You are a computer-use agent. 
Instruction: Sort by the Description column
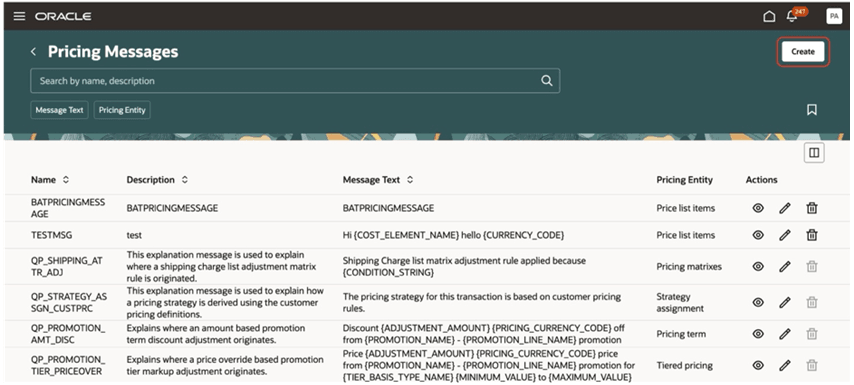(x=185, y=180)
